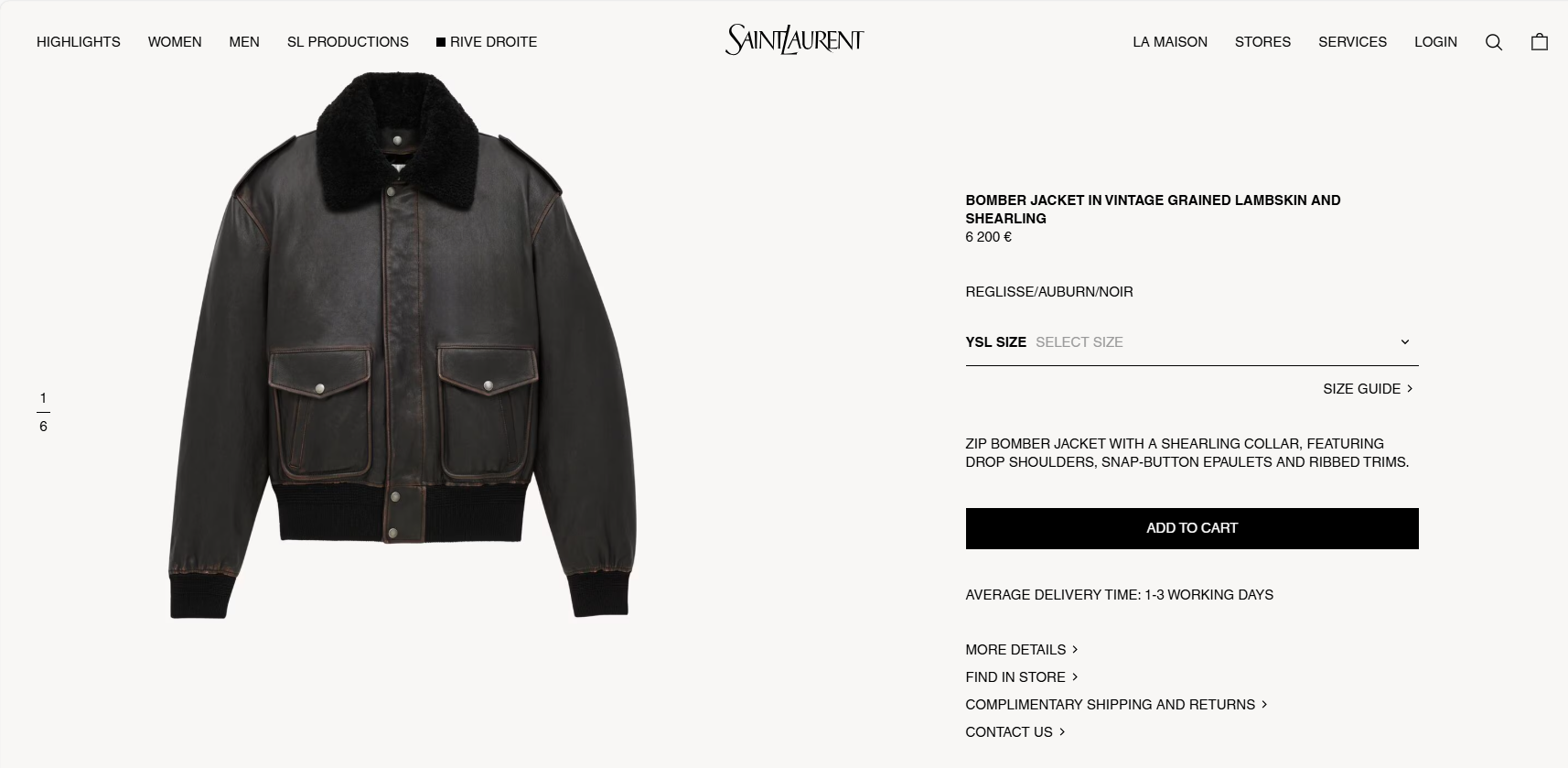Screen dimensions: 1568x768
Task: Open SL Productions menu
Action: [348, 42]
